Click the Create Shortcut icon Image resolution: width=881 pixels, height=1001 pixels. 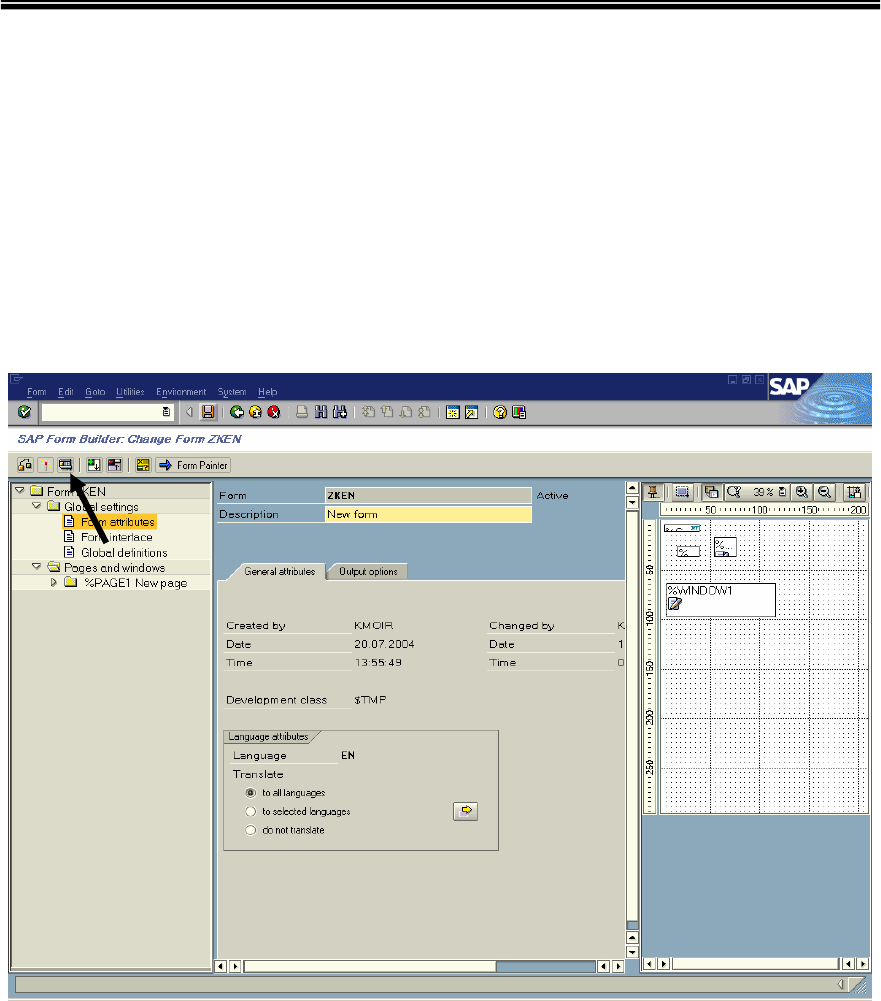[x=471, y=412]
